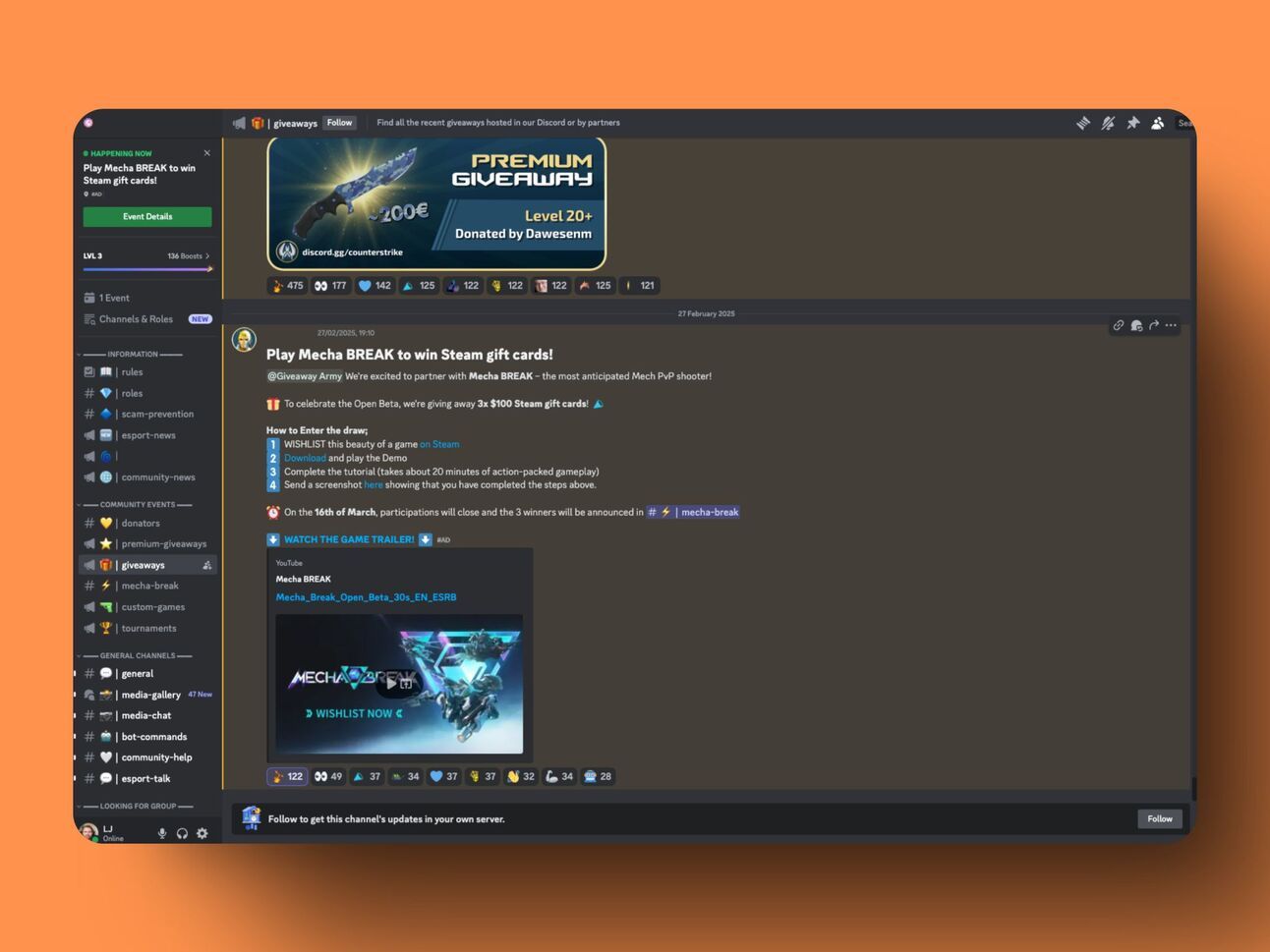Toggle the eyes reaction with 177
The image size is (1270, 952).
(330, 286)
